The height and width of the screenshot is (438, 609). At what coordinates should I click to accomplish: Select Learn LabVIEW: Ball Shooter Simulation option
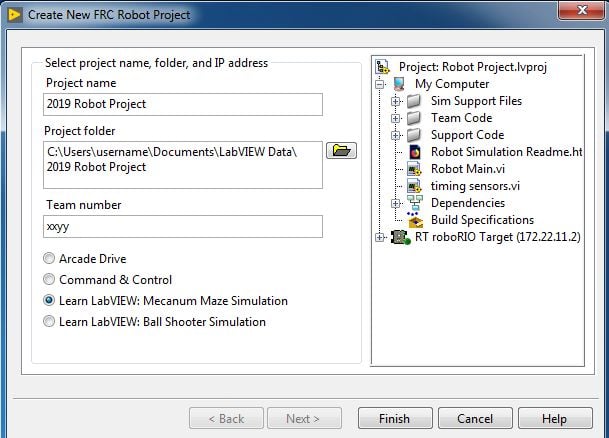(49, 321)
